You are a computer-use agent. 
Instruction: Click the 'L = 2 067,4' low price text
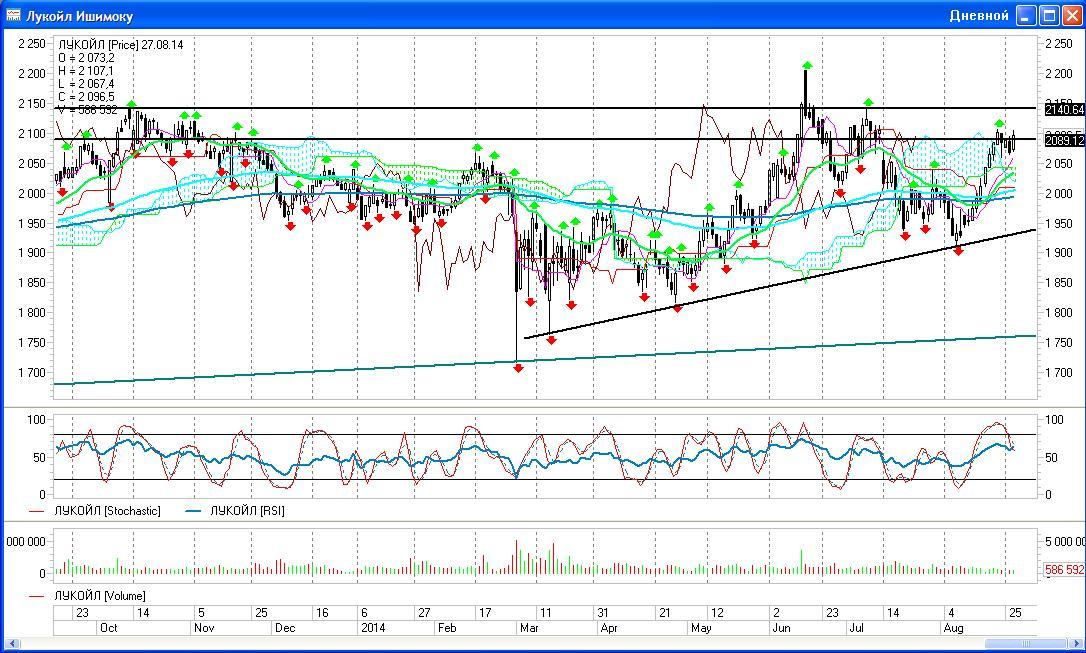(x=87, y=84)
